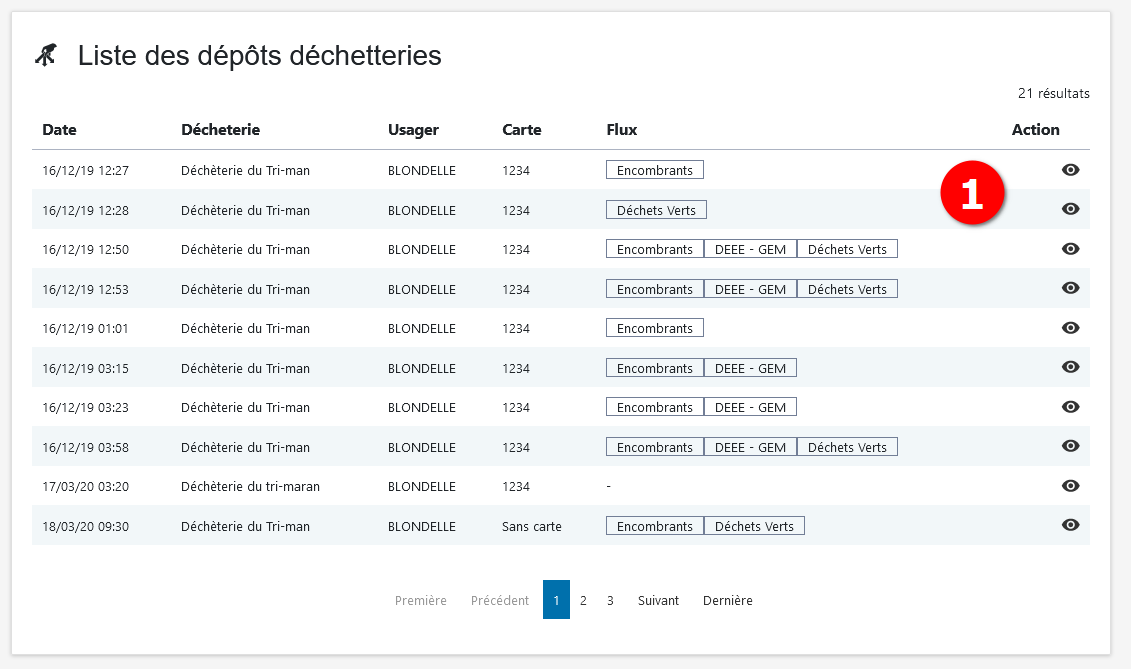Click the Déchets Verts tag on the second row

[656, 209]
